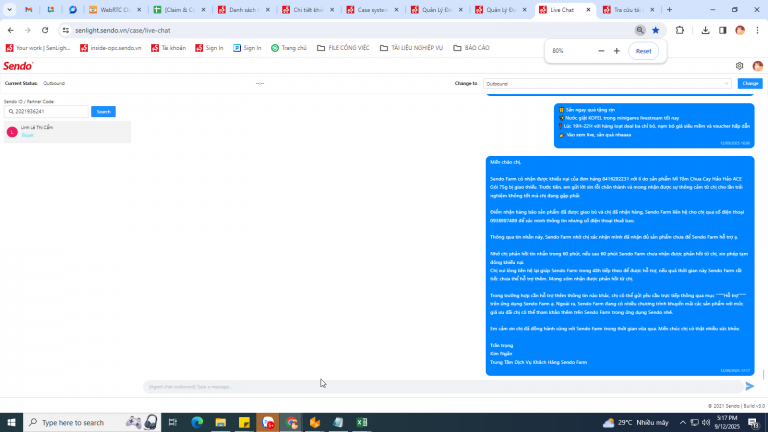The width and height of the screenshot is (768, 432).
Task: Open the Chrome icon on the taskbar
Action: tap(291, 422)
